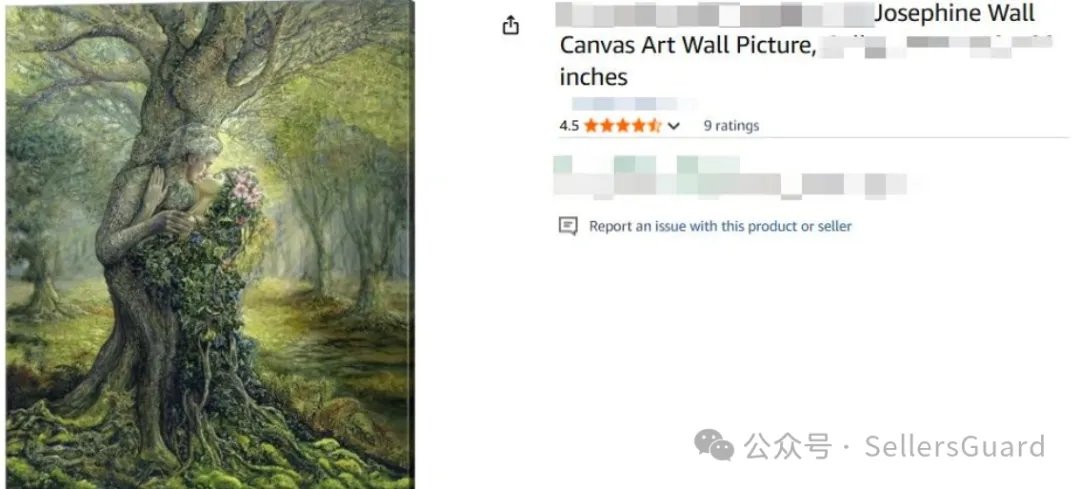Click the first orange rating star
The height and width of the screenshot is (489, 1080).
[x=591, y=126]
